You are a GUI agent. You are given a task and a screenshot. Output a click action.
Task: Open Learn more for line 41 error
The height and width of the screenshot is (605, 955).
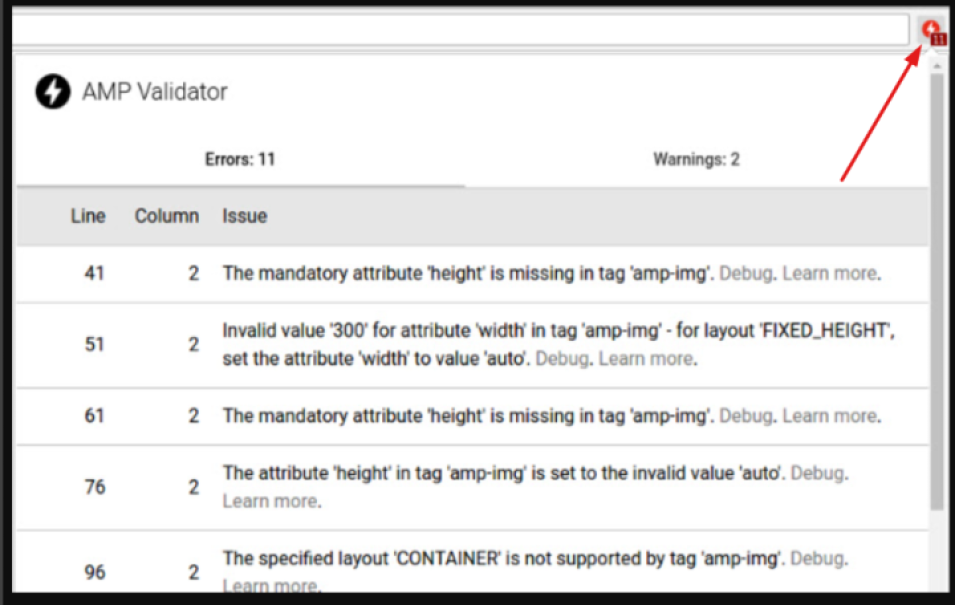tap(830, 273)
